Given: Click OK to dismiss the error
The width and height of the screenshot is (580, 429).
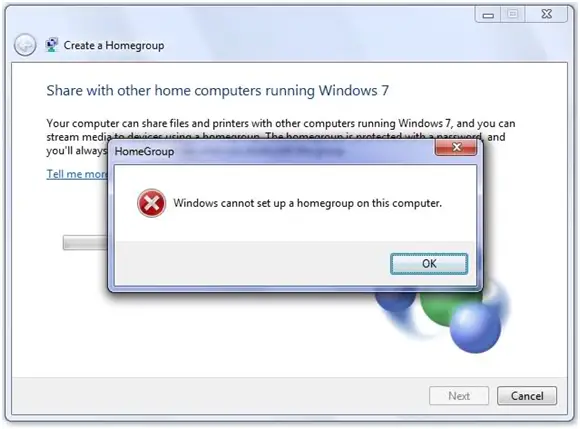Looking at the screenshot, I should [x=429, y=264].
